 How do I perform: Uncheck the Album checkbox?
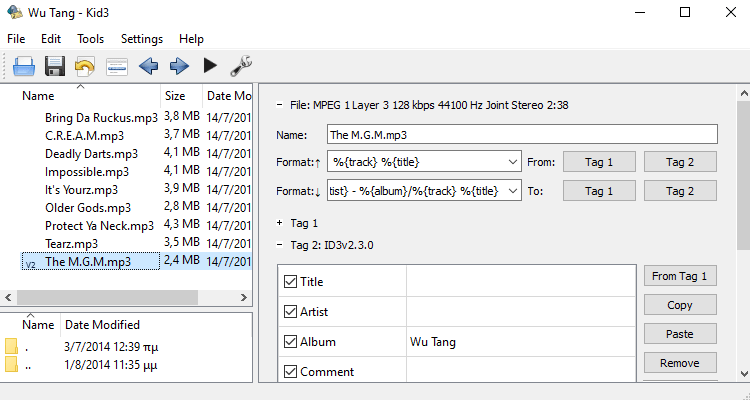[290, 342]
